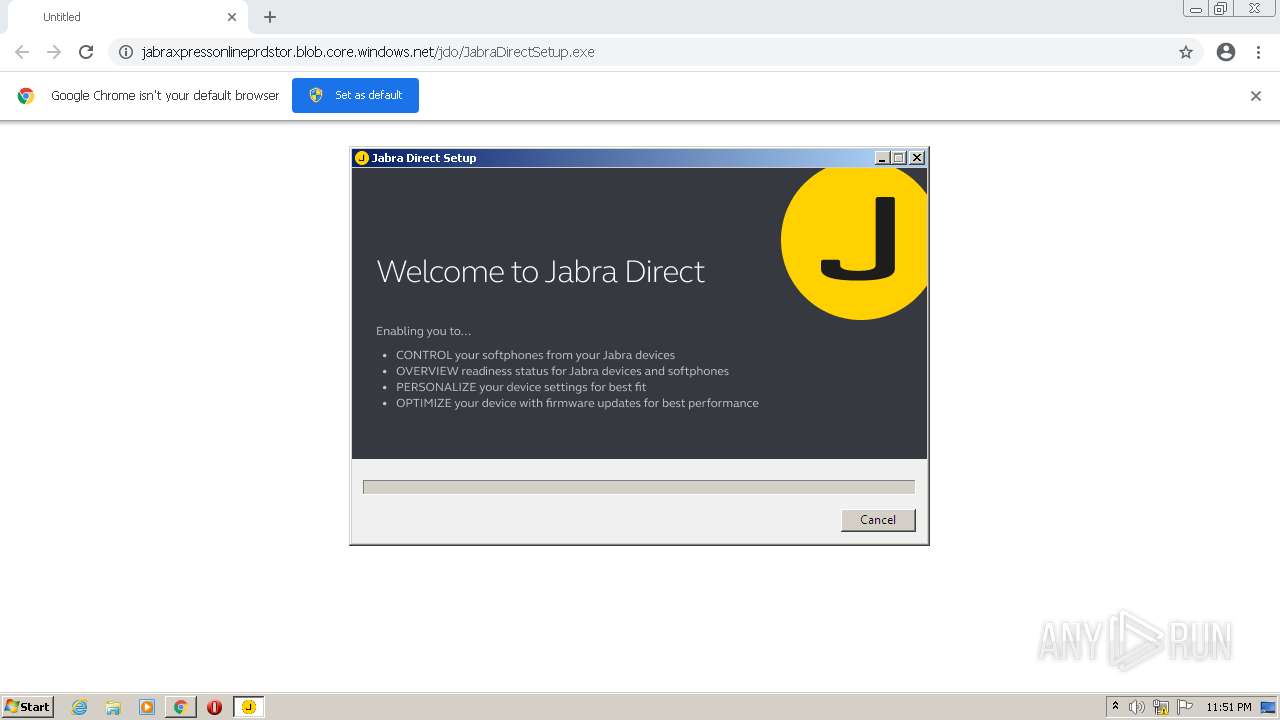
Task: Open the red Opera icon in the taskbar
Action: (214, 707)
